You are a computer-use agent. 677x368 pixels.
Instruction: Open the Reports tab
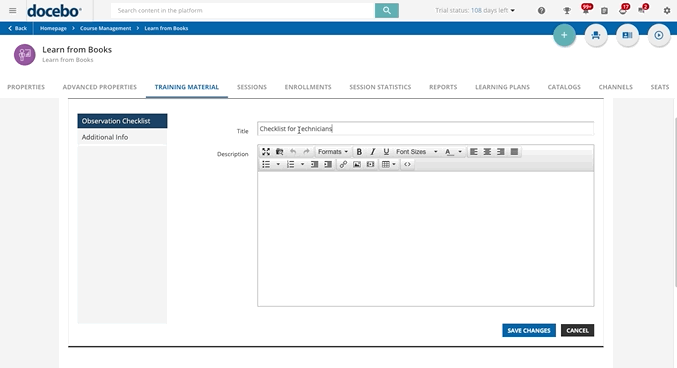click(443, 87)
